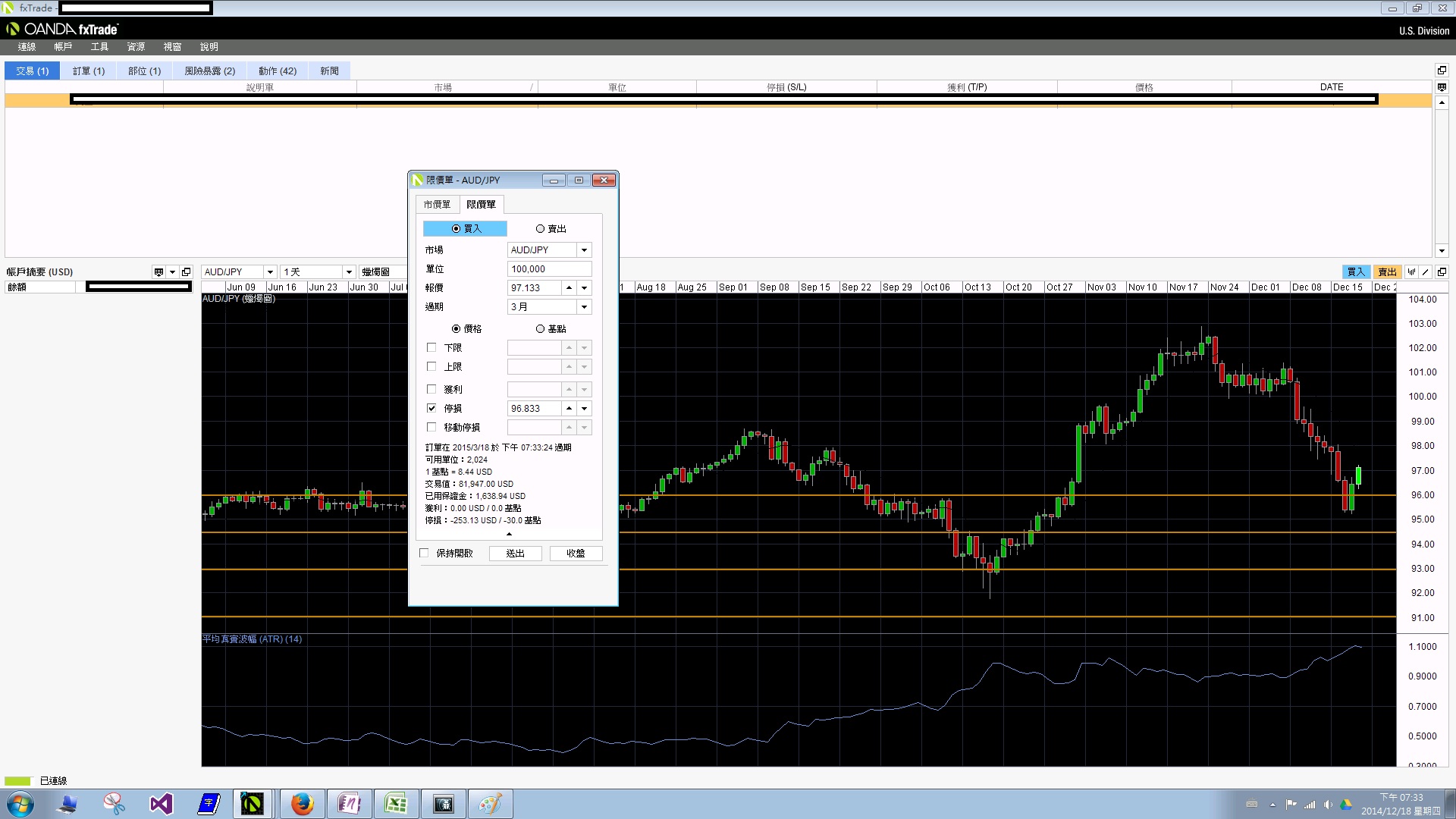Open the 報價 (quote) price dropdown arrow
Viewport: 1456px width, 819px height.
pyautogui.click(x=584, y=287)
